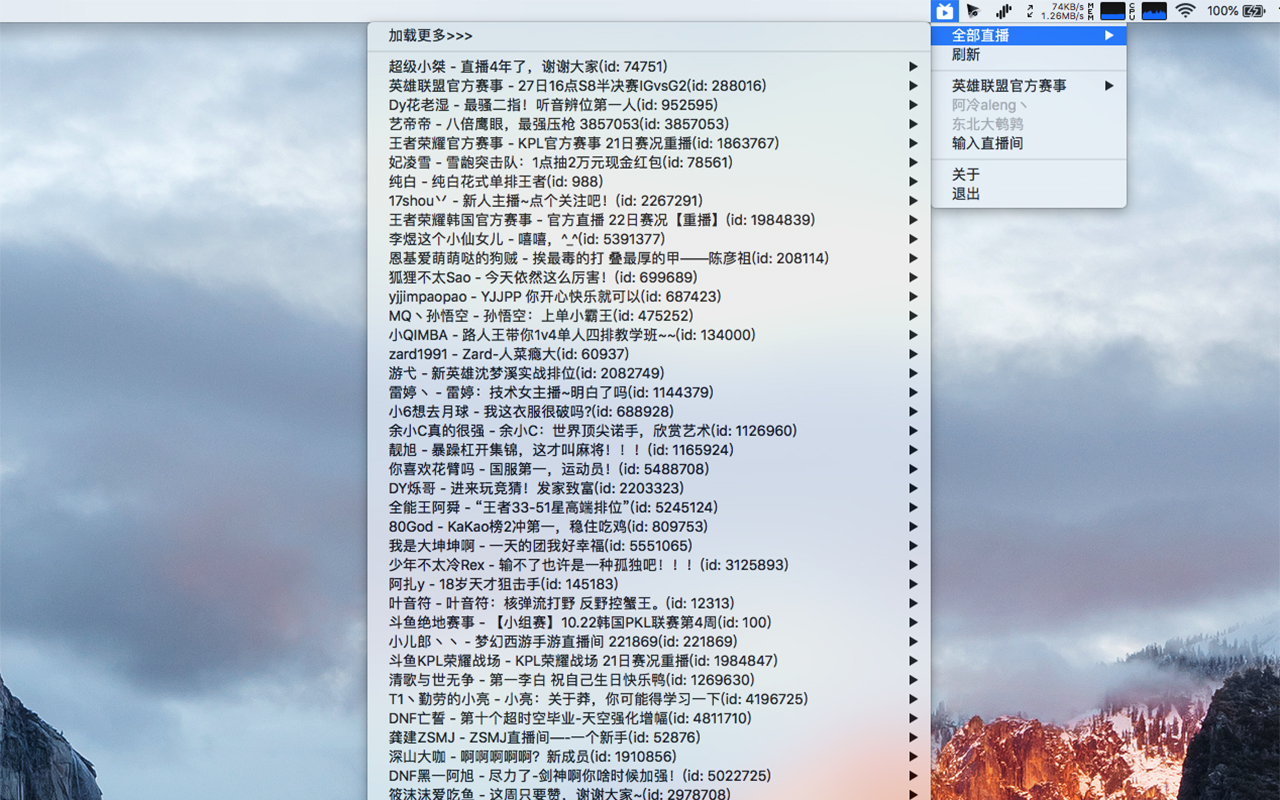Expand submenu arrow for 纯白 row

[913, 182]
